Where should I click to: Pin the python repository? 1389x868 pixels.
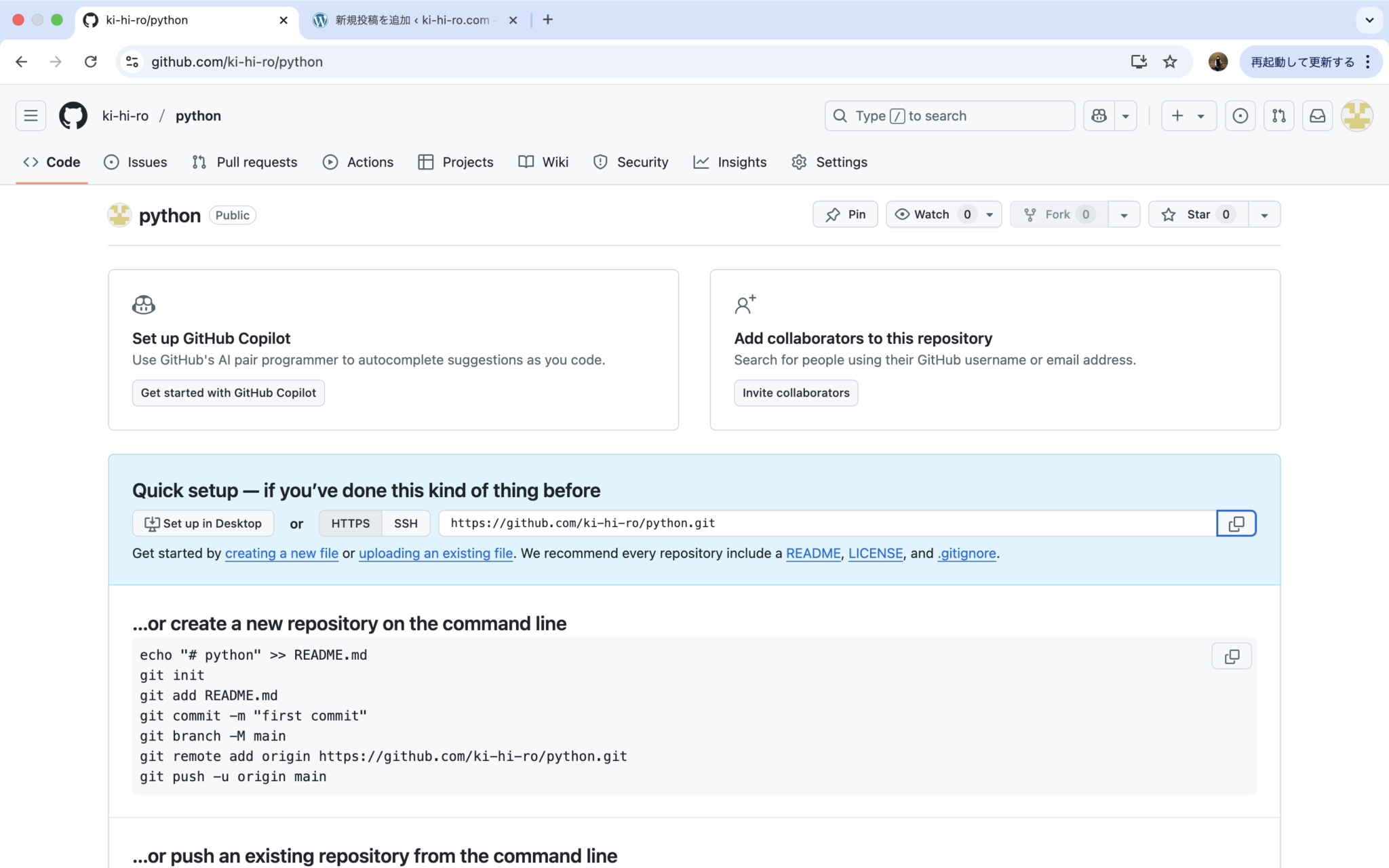tap(844, 214)
